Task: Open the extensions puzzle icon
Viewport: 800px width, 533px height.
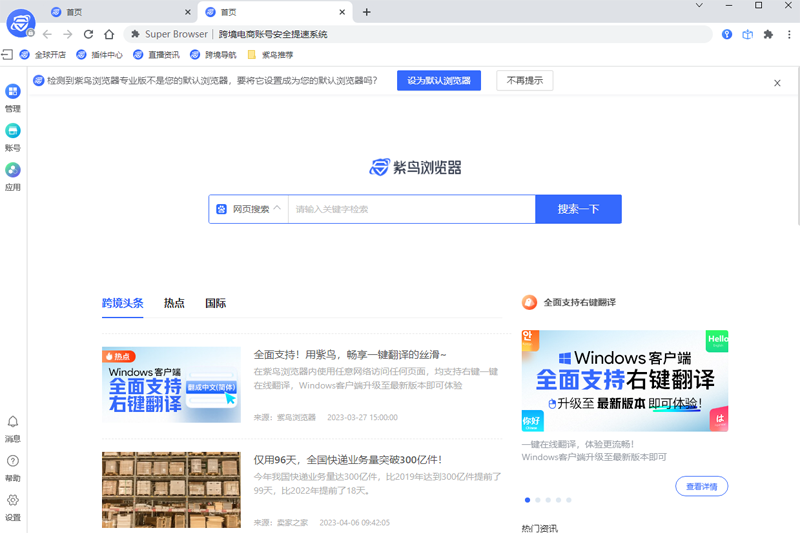Action: click(x=768, y=34)
